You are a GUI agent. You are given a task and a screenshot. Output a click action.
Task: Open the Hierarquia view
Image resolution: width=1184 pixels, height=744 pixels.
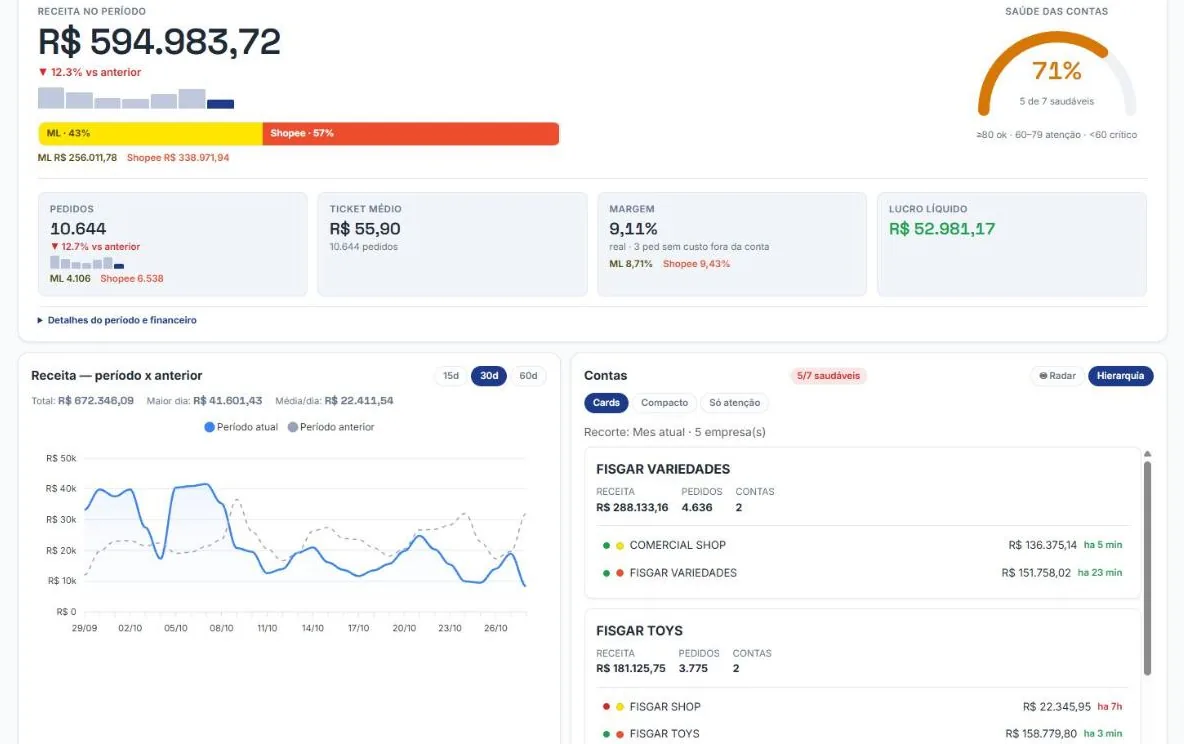tap(1121, 375)
